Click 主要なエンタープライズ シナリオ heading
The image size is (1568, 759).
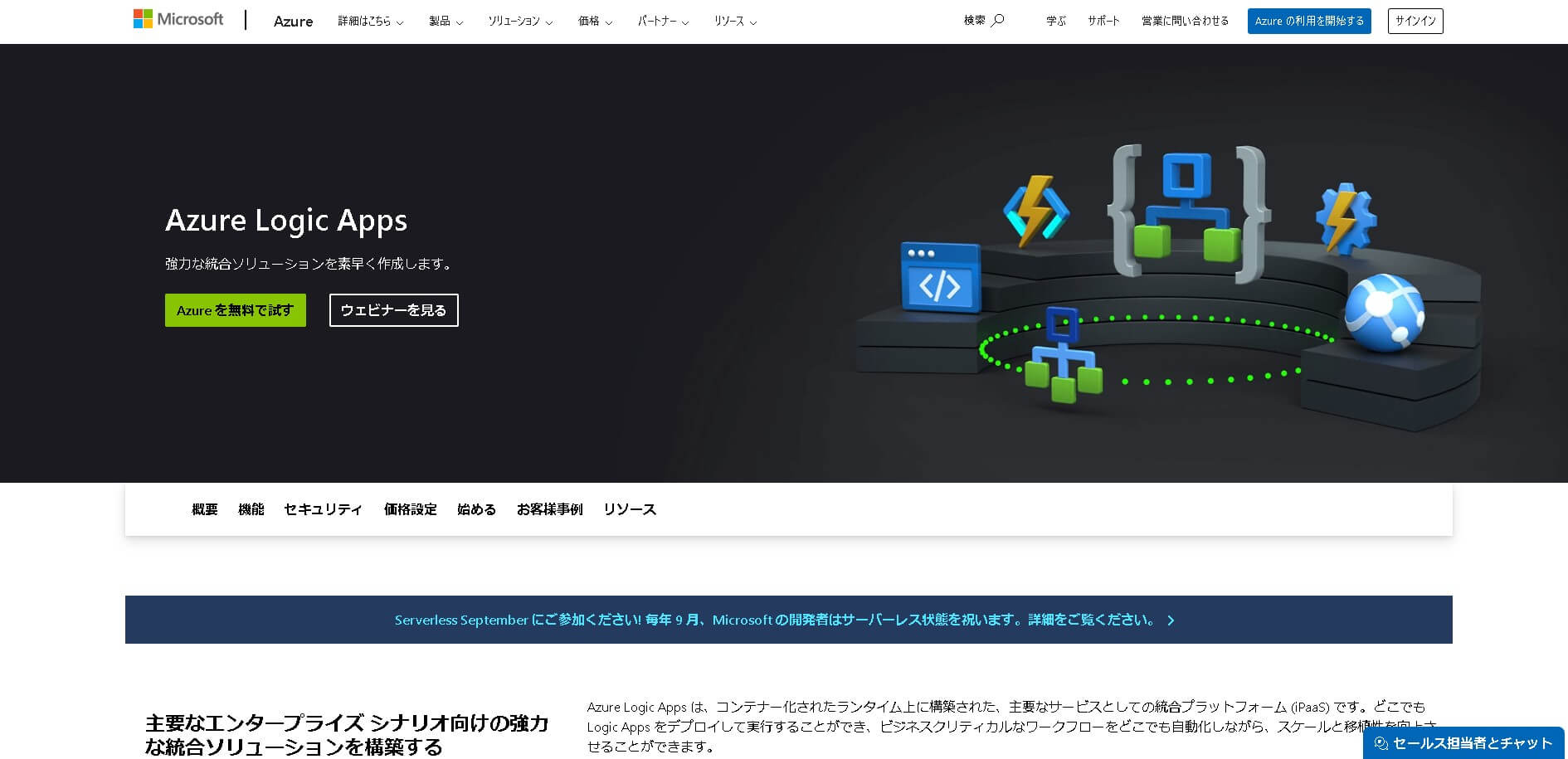pyautogui.click(x=347, y=735)
